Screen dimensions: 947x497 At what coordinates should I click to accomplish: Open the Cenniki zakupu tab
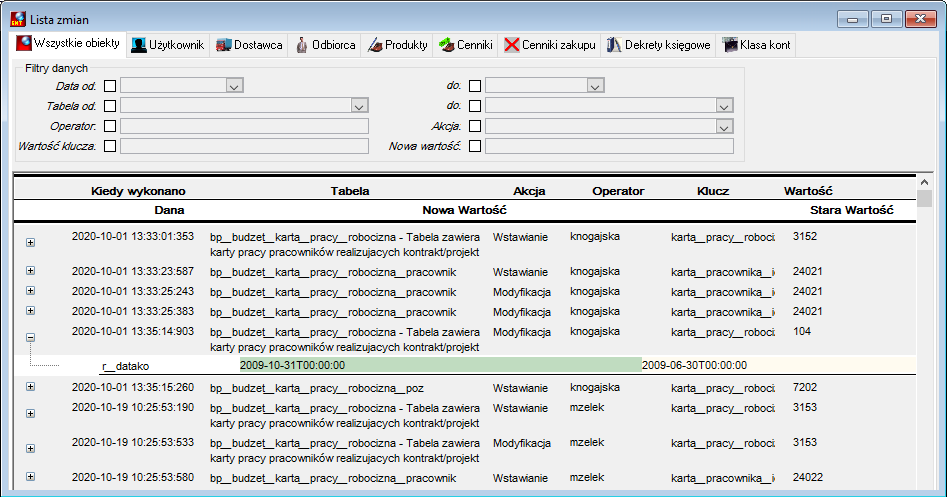pos(550,45)
